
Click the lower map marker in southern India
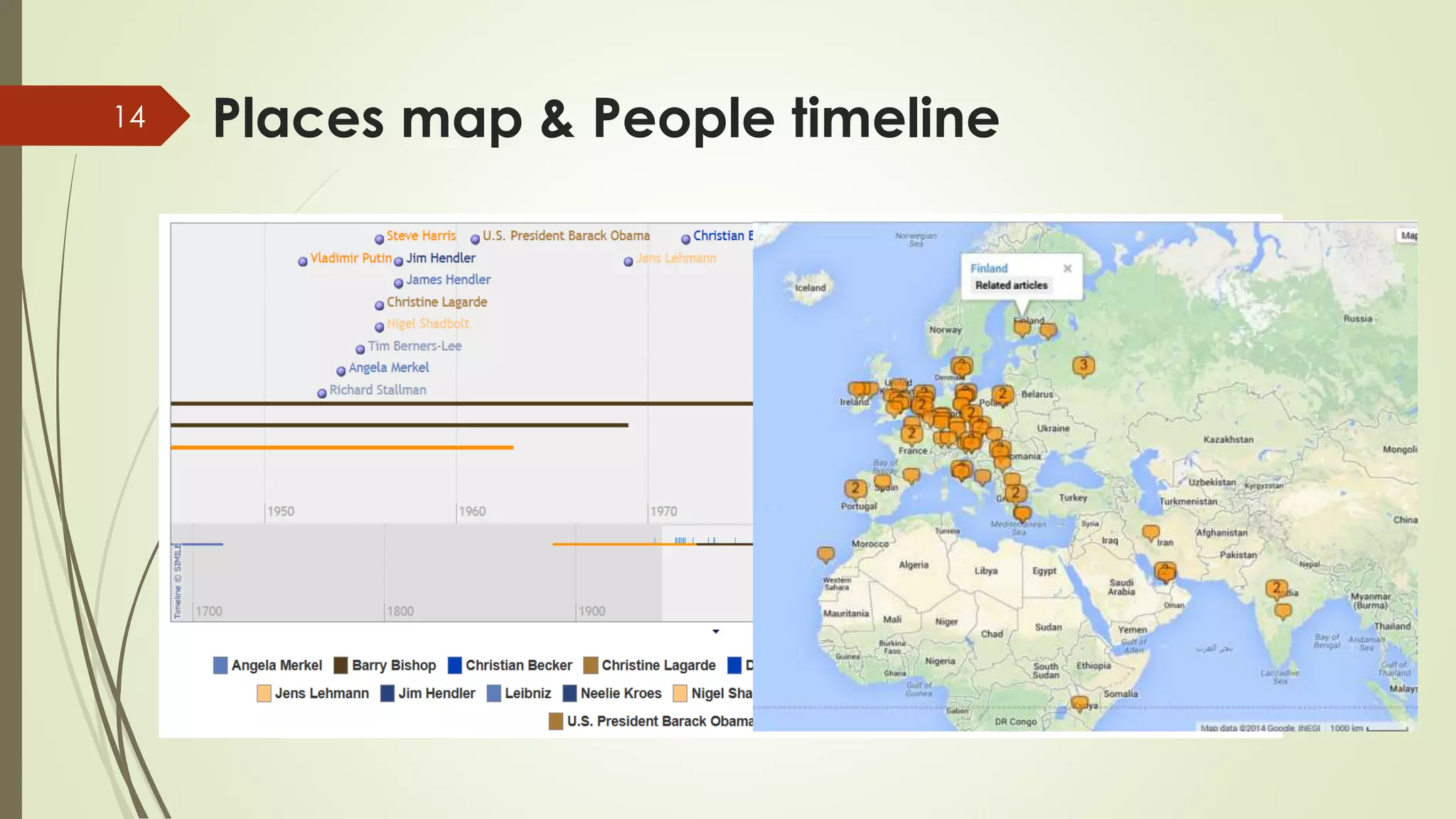pos(1283,611)
